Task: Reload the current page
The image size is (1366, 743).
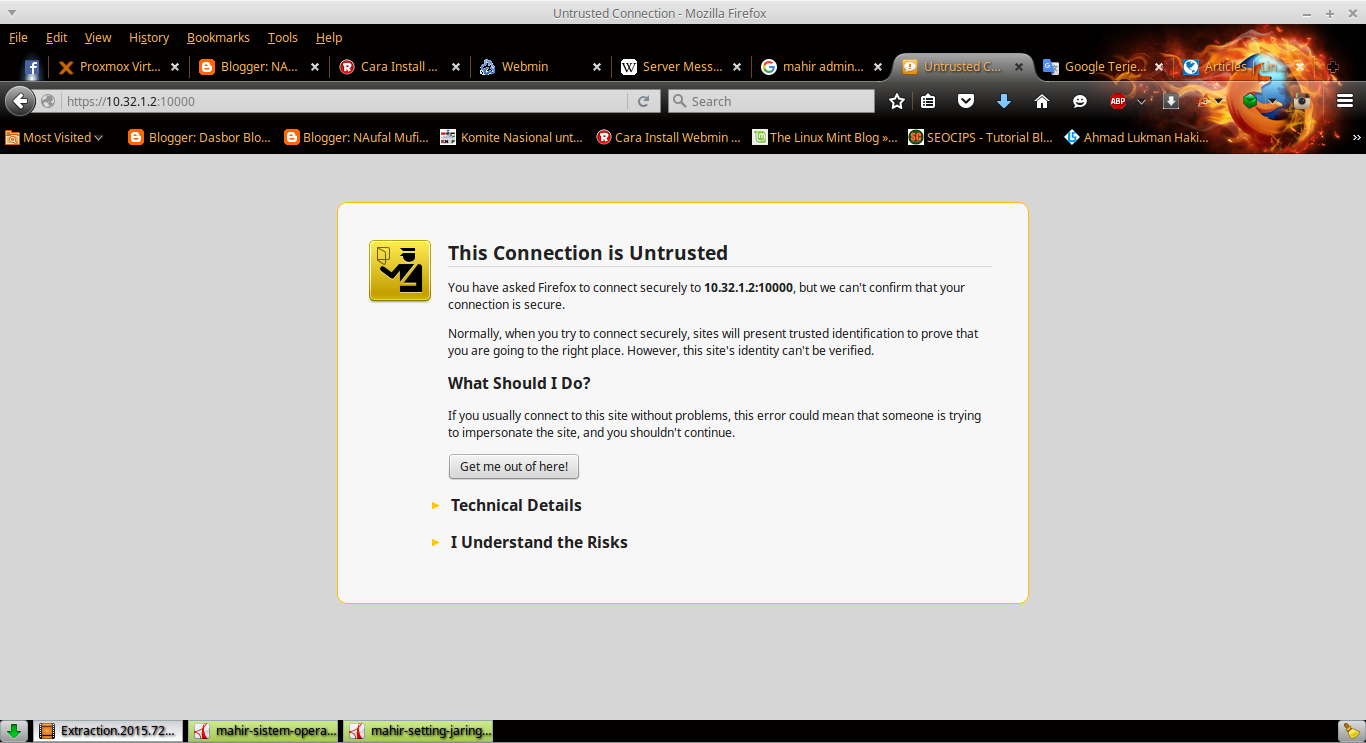Action: tap(644, 101)
